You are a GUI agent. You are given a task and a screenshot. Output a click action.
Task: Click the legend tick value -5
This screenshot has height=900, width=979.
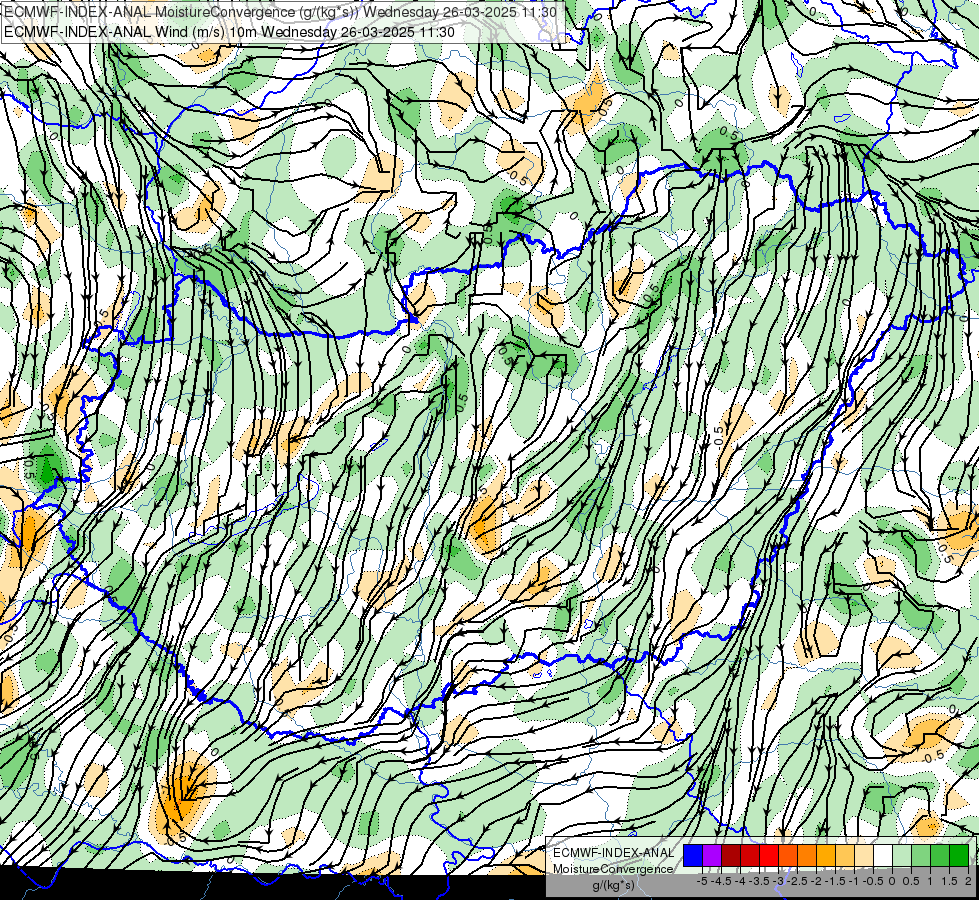[702, 881]
